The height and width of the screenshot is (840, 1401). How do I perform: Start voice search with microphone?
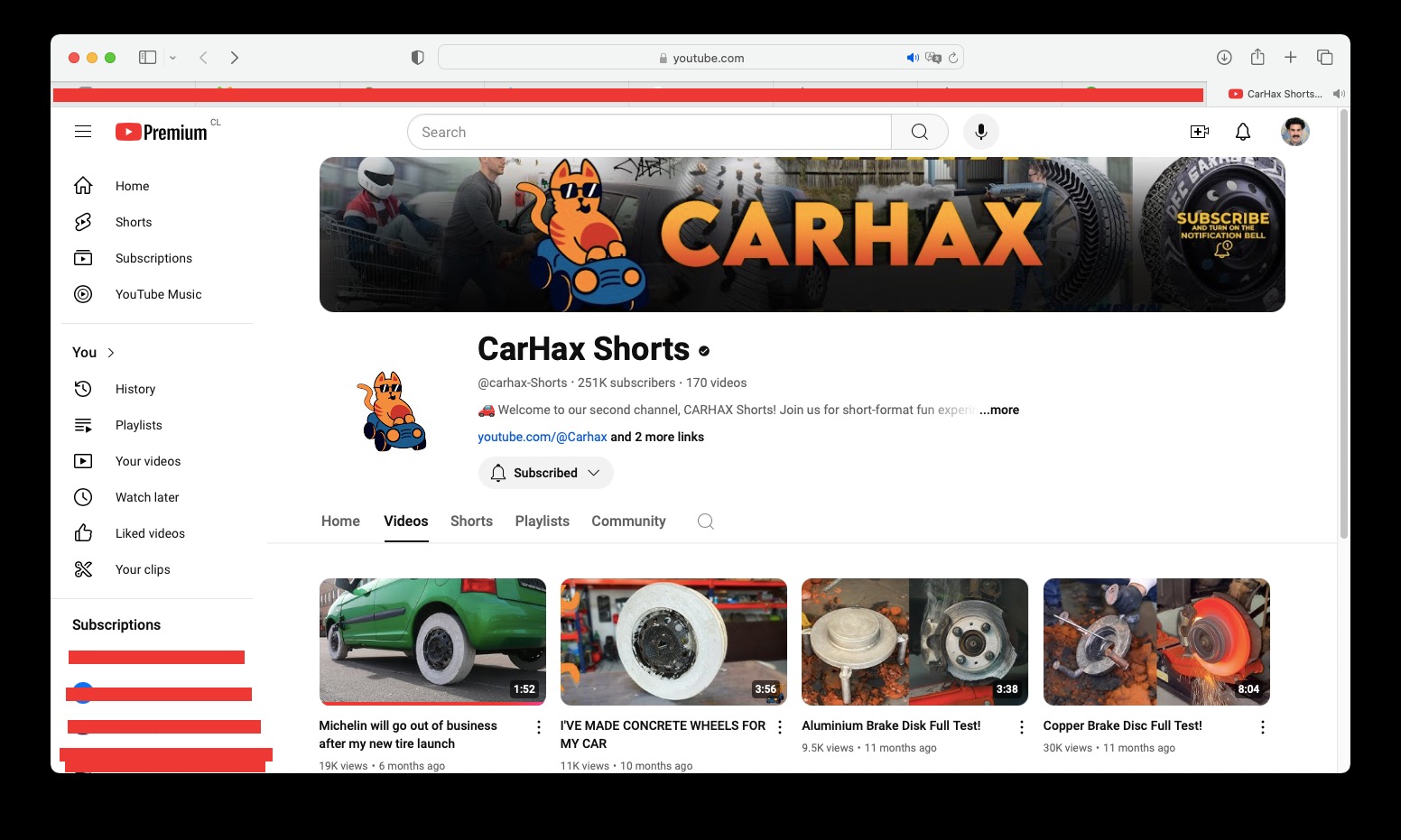981,132
